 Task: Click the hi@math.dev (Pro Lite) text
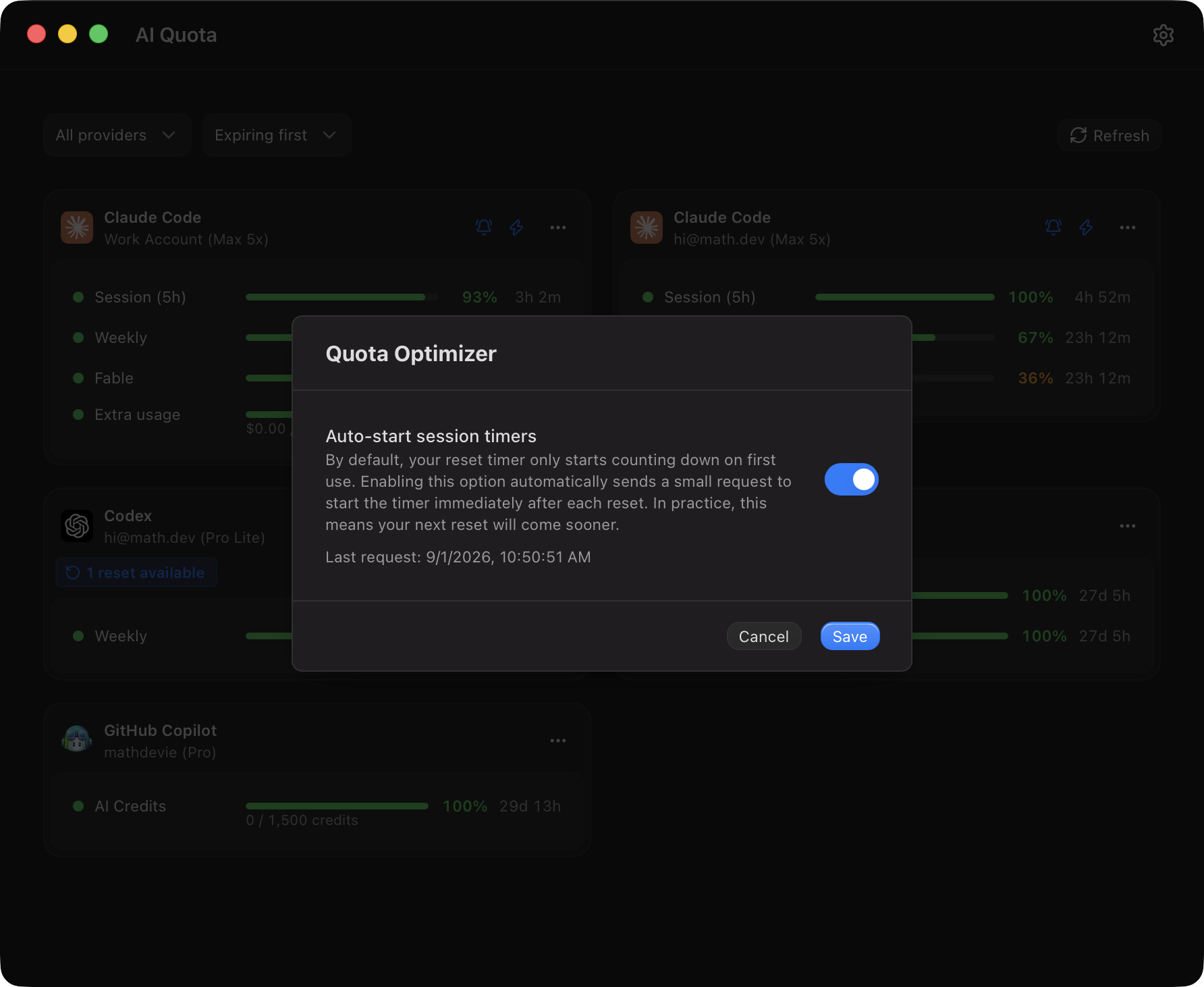point(184,537)
